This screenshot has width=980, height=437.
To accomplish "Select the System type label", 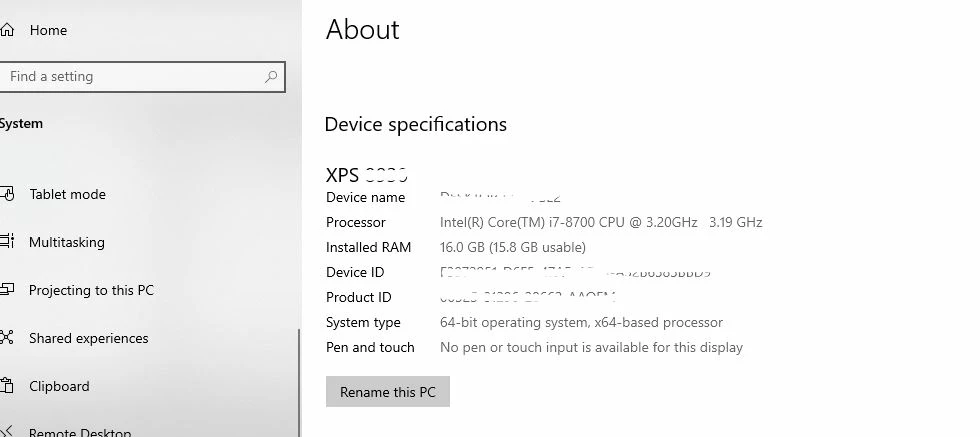I will click(363, 323).
